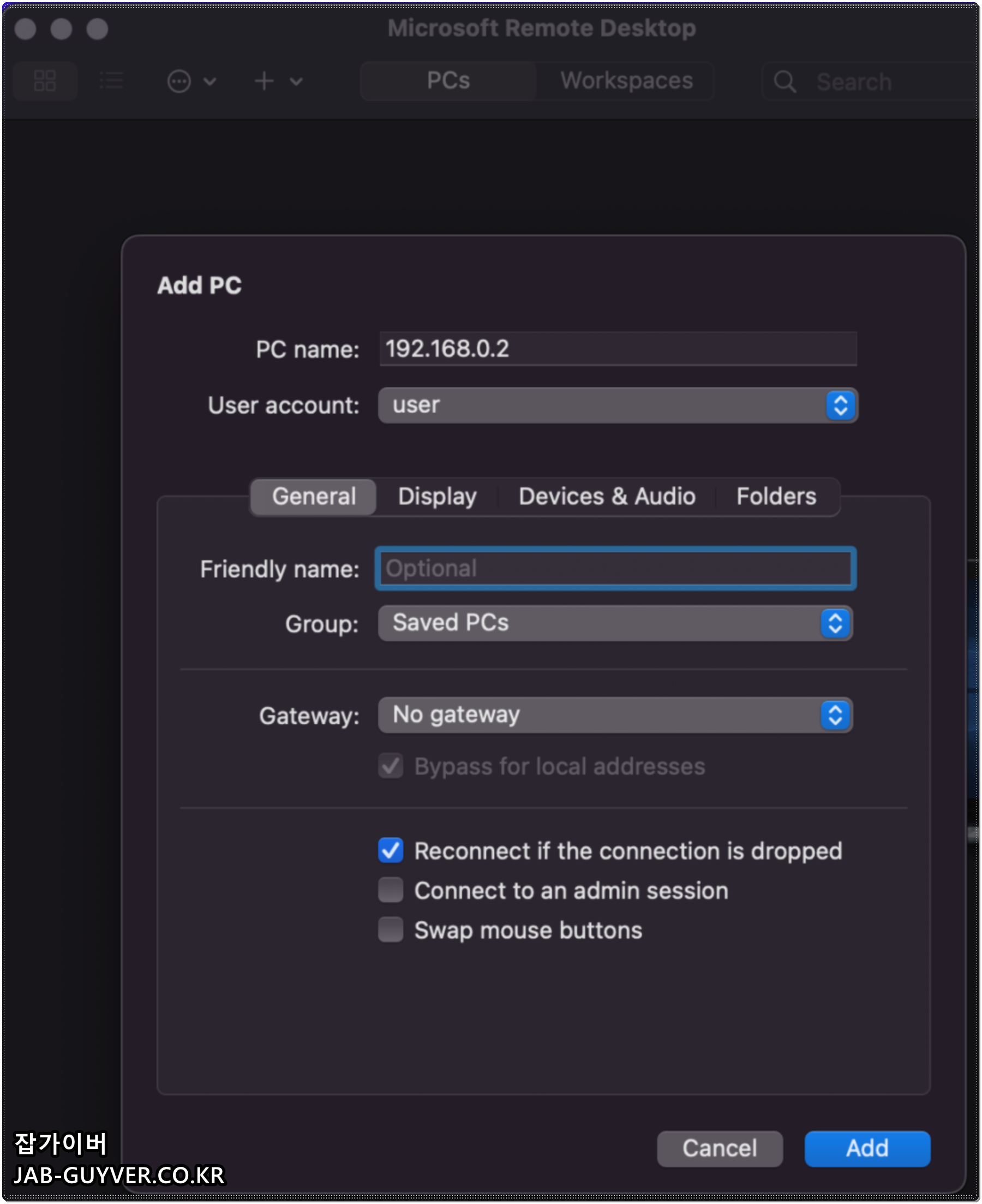Select the PCs tab in toolbar
The width and height of the screenshot is (982, 1204).
(448, 81)
